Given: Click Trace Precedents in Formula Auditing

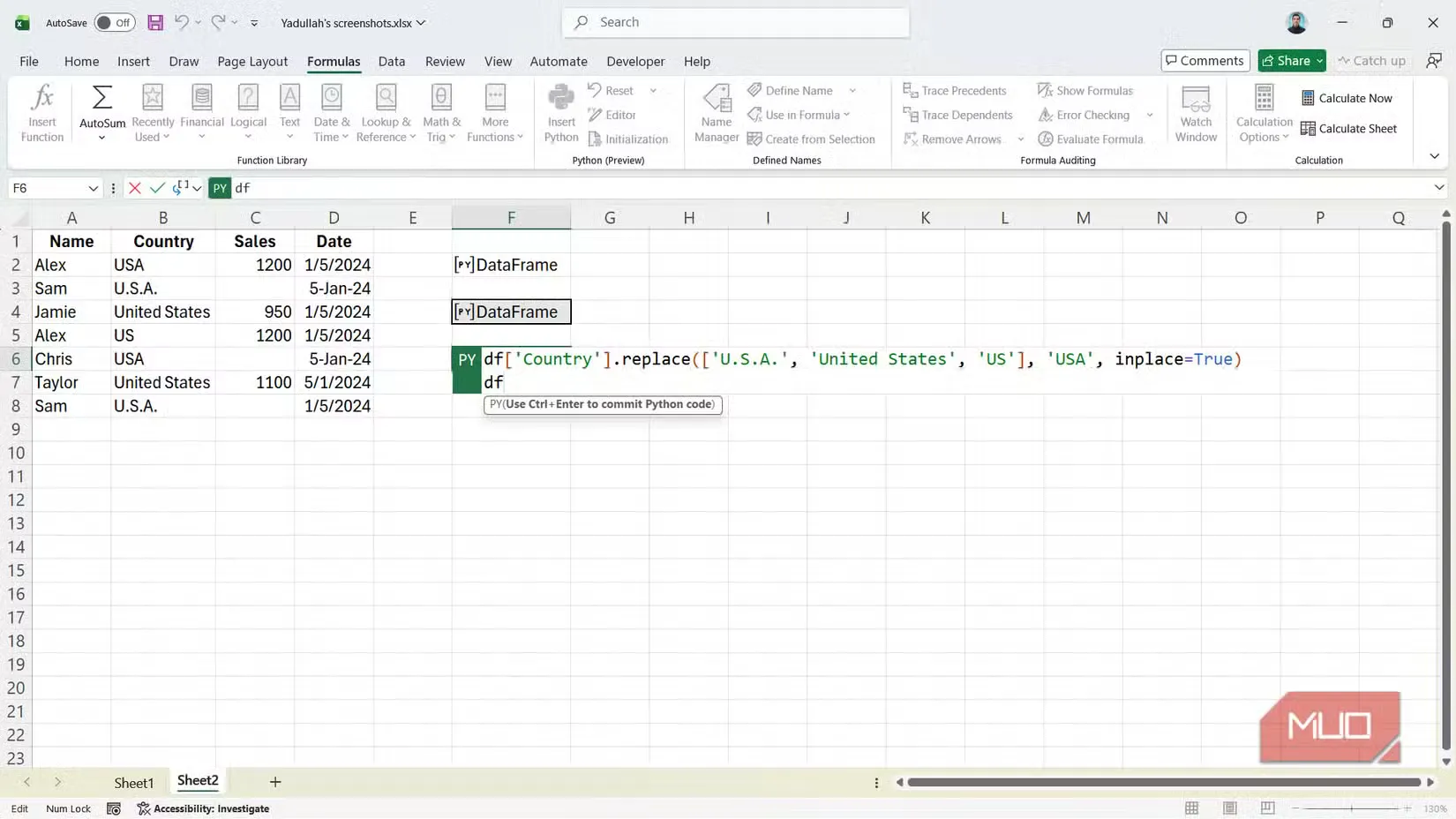Looking at the screenshot, I should [956, 90].
